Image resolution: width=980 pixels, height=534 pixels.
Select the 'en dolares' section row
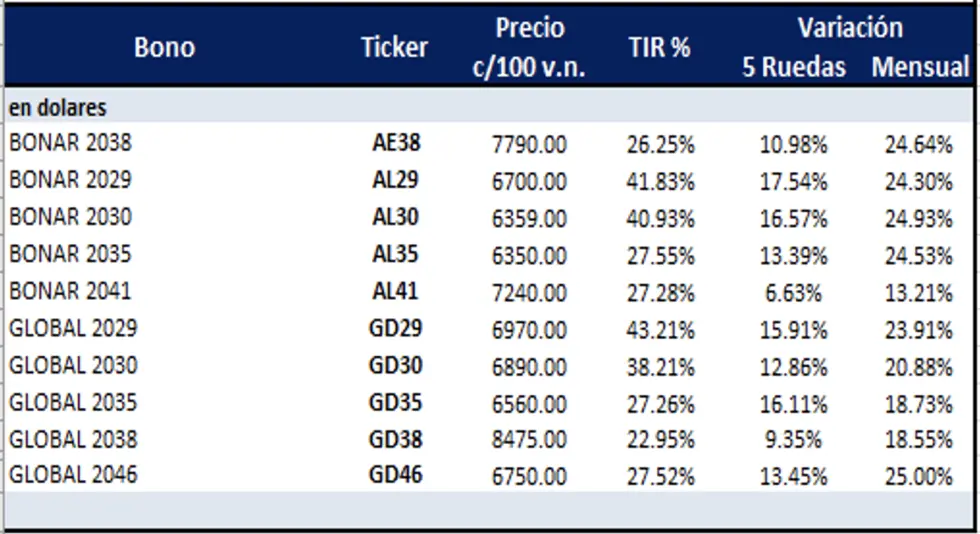(x=488, y=108)
